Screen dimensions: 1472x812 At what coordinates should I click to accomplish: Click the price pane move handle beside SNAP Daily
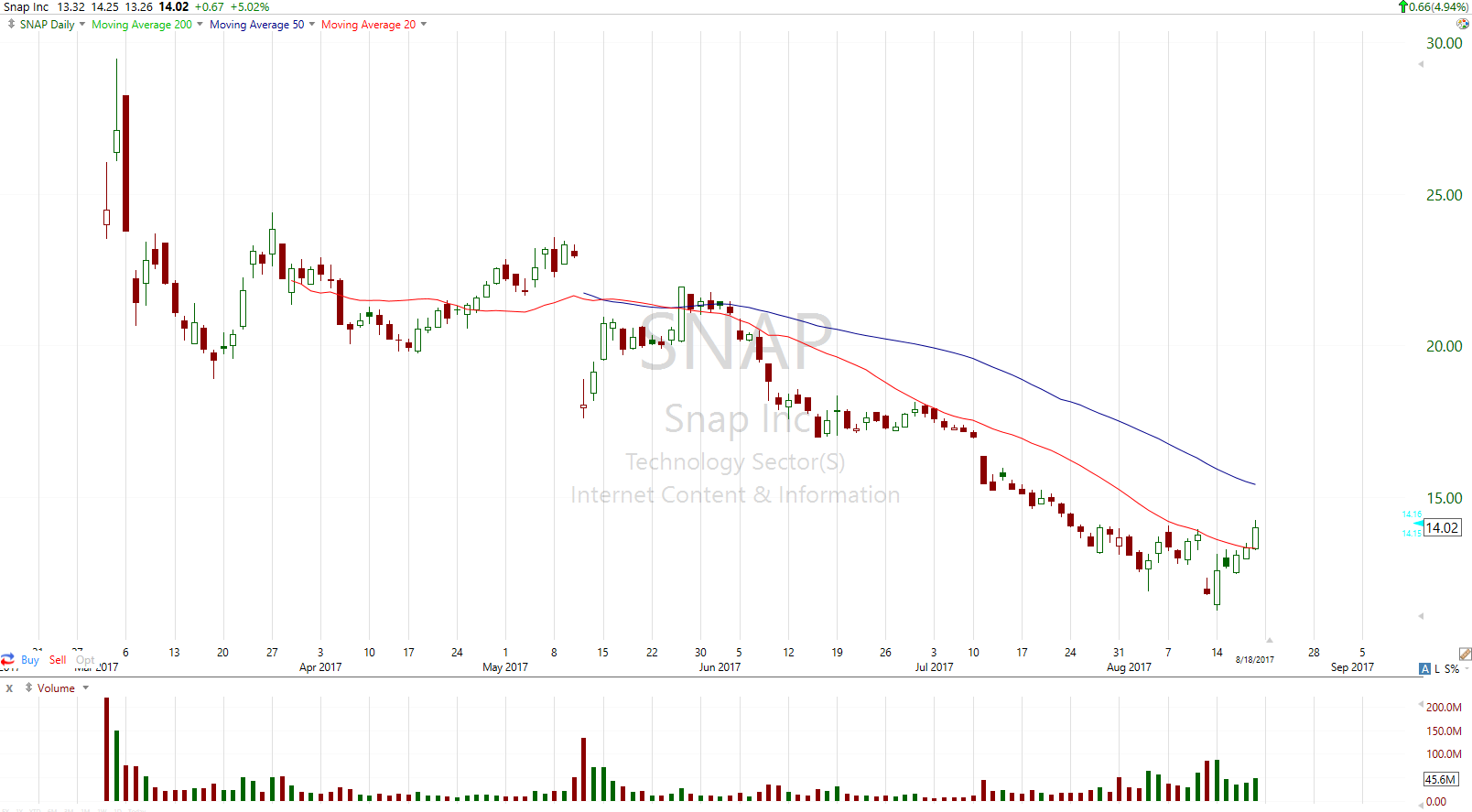point(10,25)
